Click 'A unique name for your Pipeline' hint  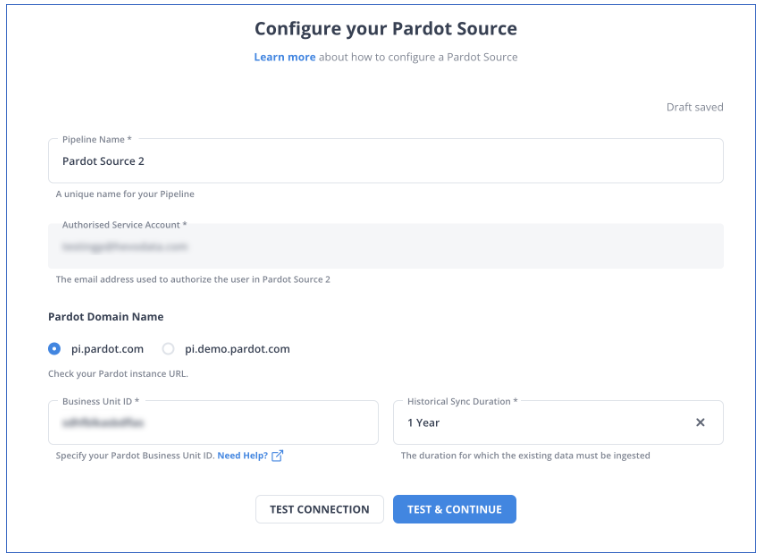125,194
